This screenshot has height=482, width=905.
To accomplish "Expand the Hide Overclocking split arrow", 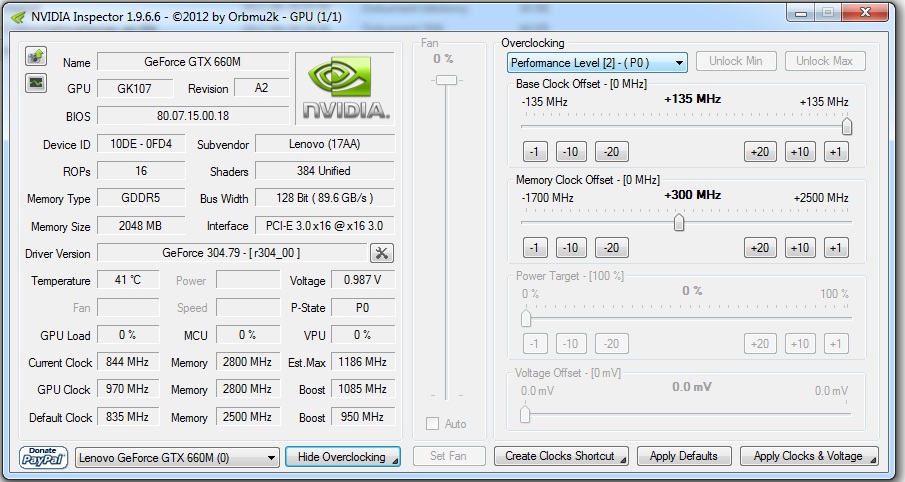I will [395, 461].
